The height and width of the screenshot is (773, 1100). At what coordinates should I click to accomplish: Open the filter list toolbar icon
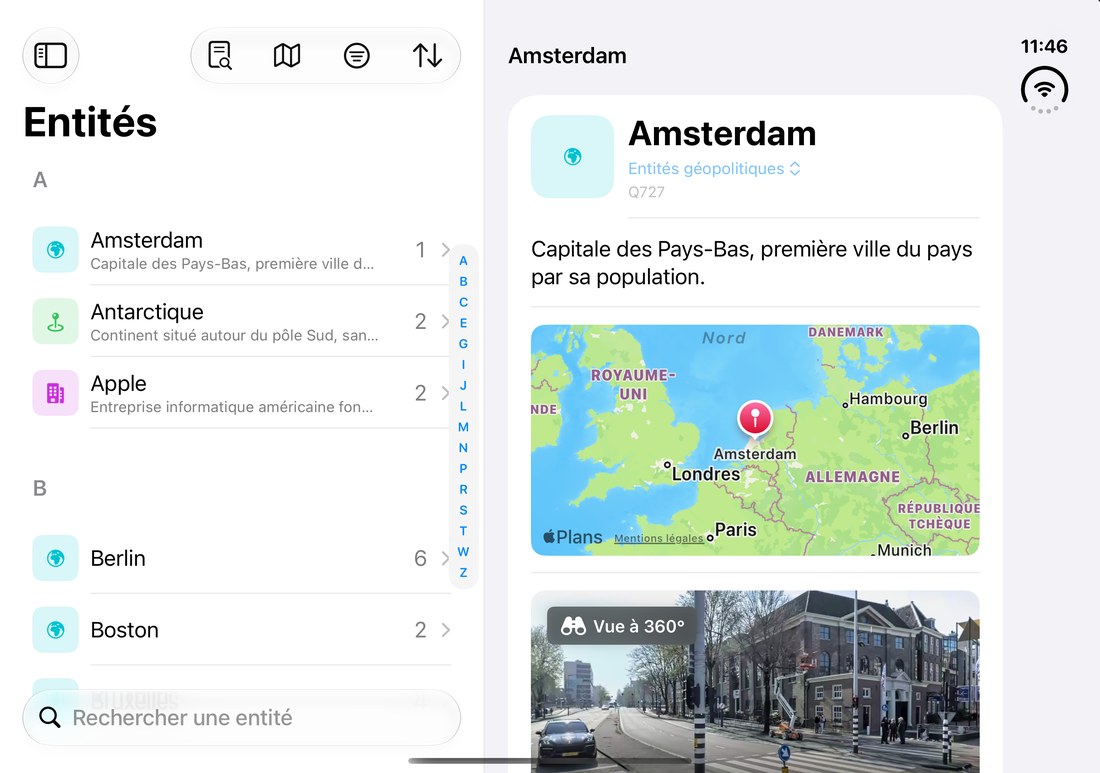(x=356, y=55)
